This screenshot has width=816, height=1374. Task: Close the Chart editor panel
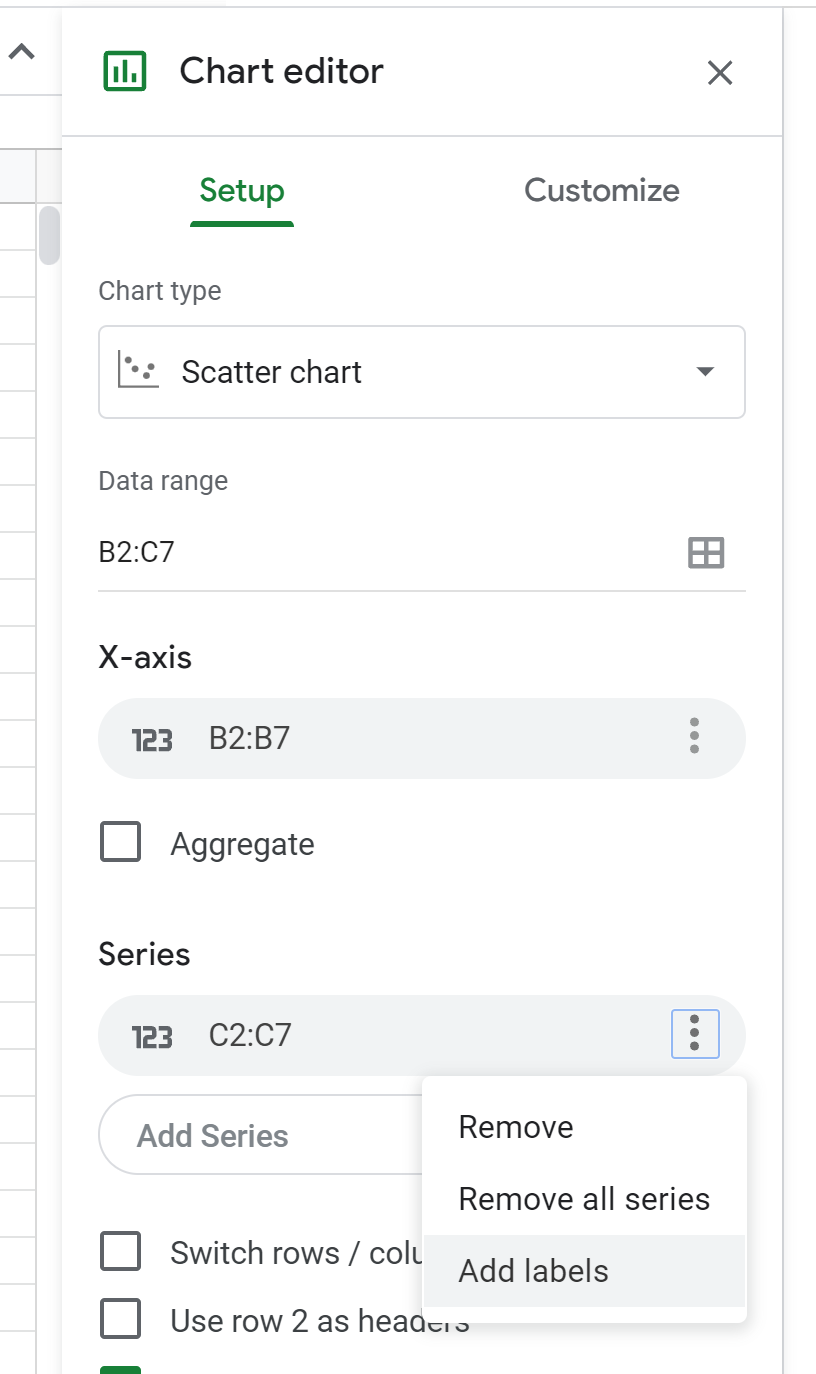pyautogui.click(x=720, y=72)
